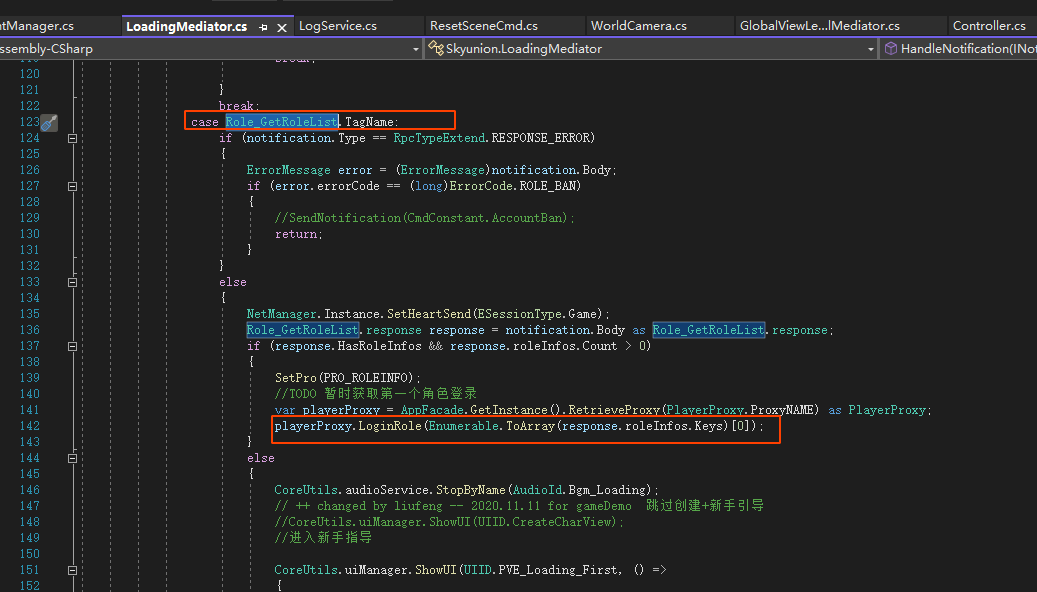Screen dimensions: 1037x592
Task: Close the LoadingMediator.cs tab
Action: click(281, 27)
